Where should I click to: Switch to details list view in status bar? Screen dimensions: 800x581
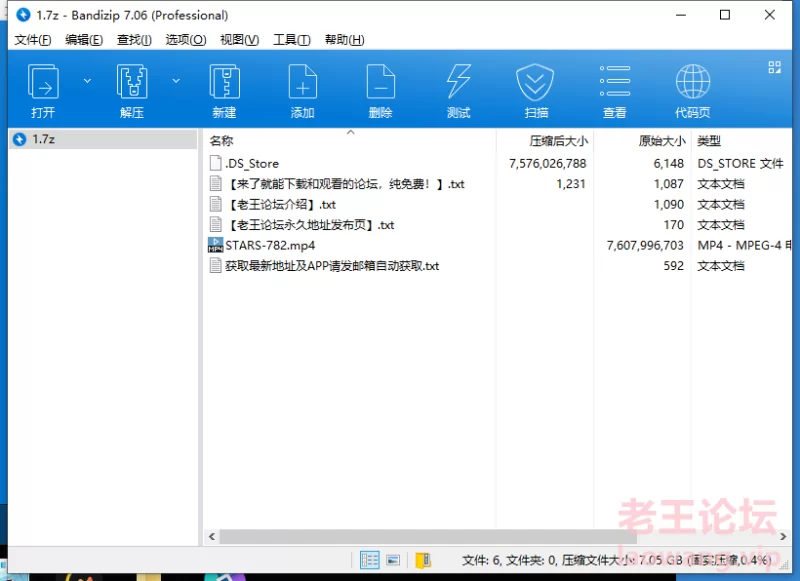tap(369, 560)
